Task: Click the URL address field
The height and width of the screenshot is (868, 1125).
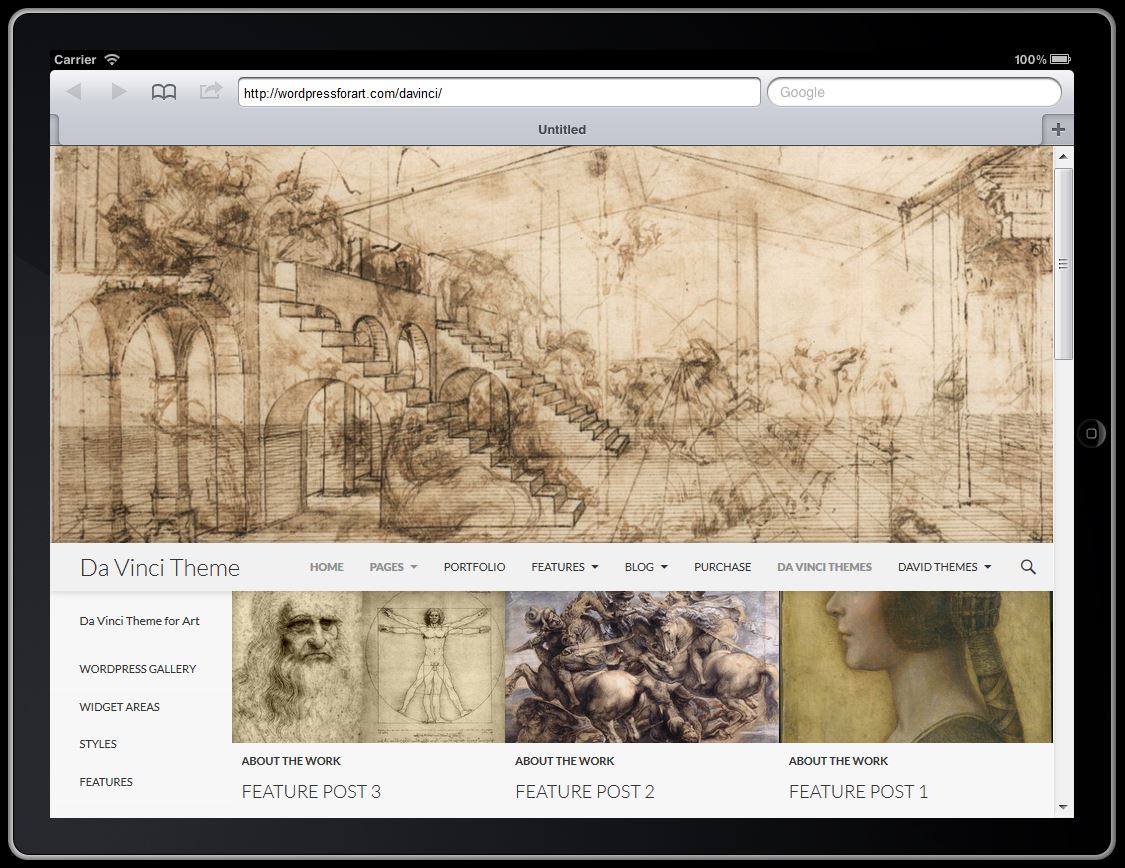Action: (x=499, y=93)
